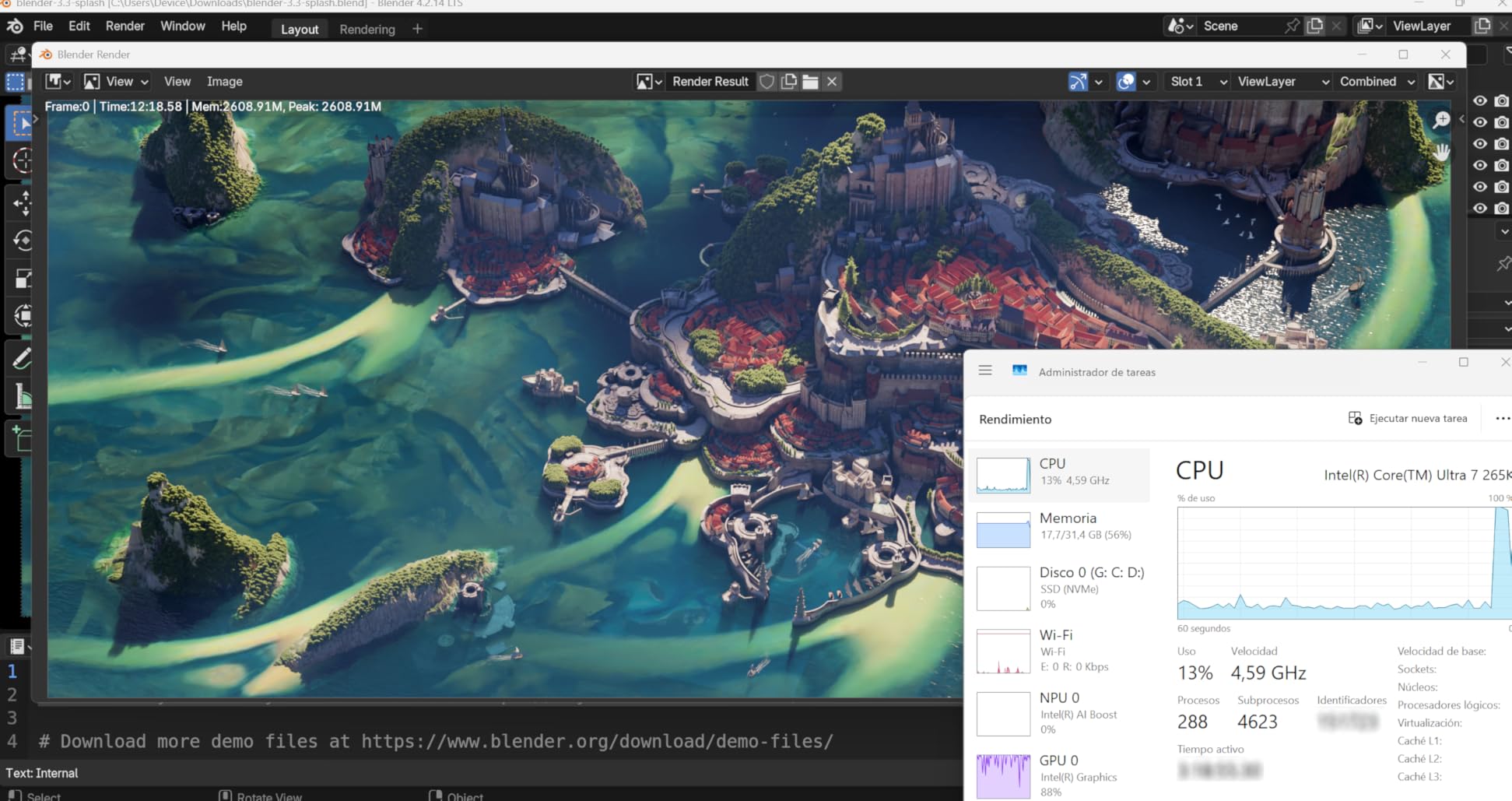Click the Render Result image name field

pyautogui.click(x=710, y=82)
